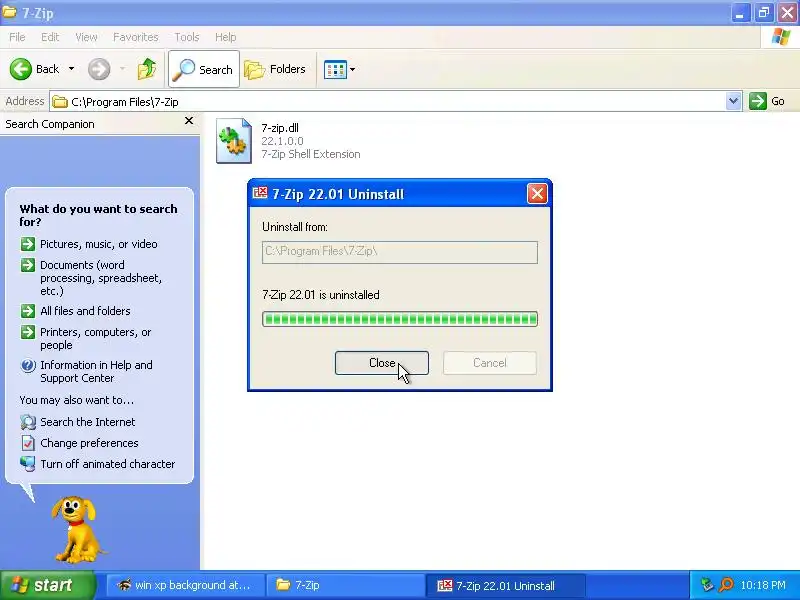Choose All files and folders search
This screenshot has width=800, height=600.
click(x=85, y=311)
